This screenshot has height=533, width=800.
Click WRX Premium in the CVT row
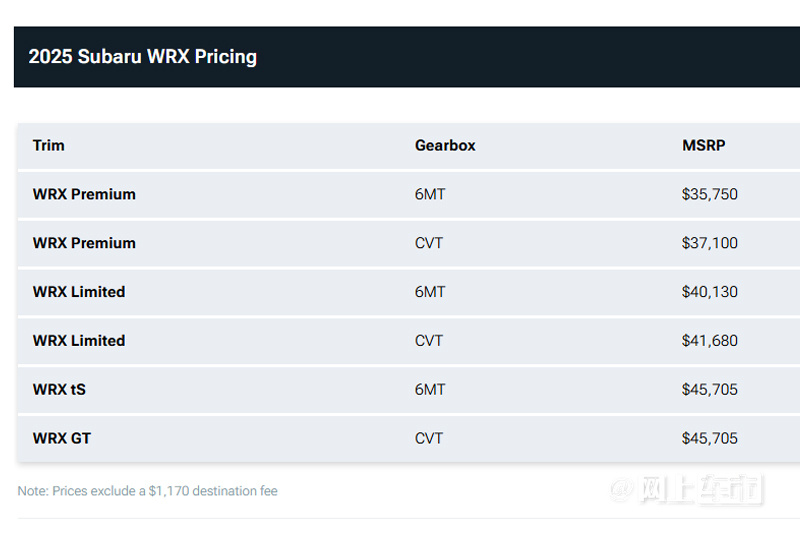coord(84,243)
